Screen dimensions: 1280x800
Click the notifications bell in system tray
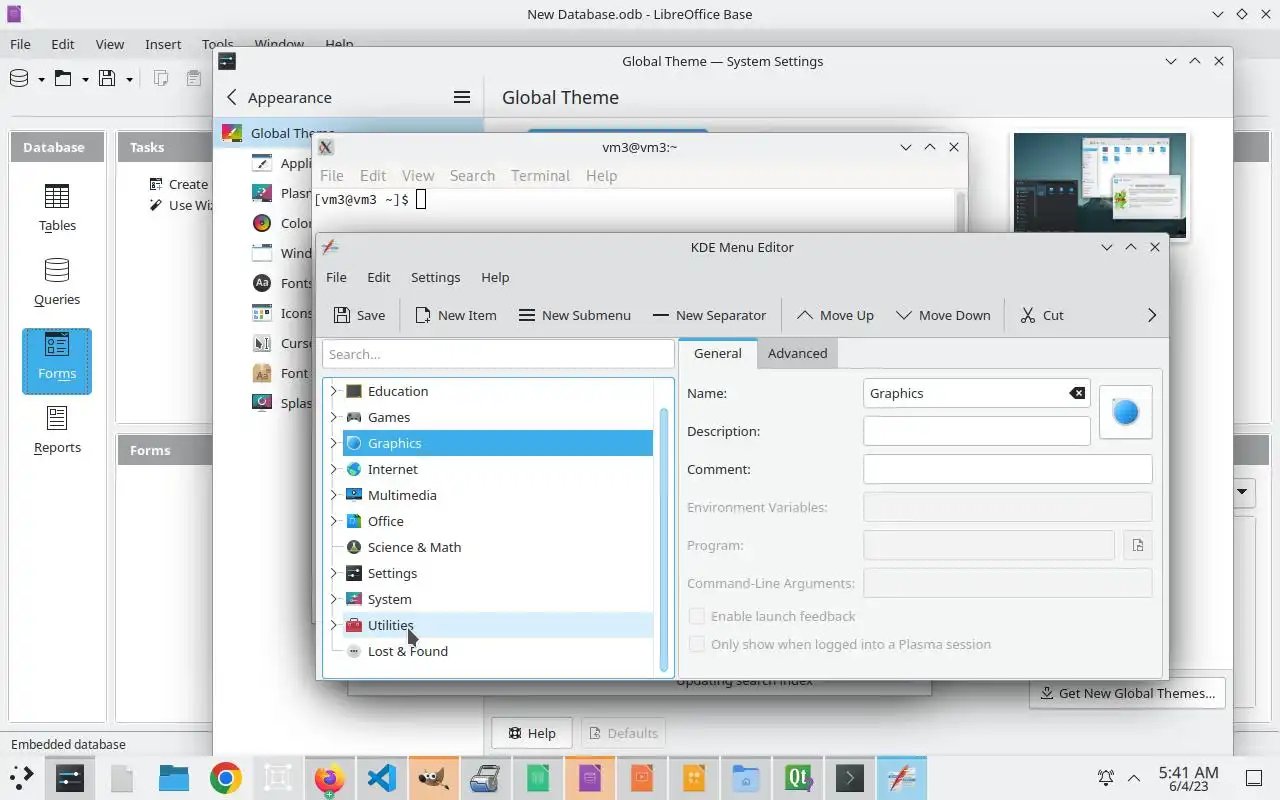pos(1106,777)
